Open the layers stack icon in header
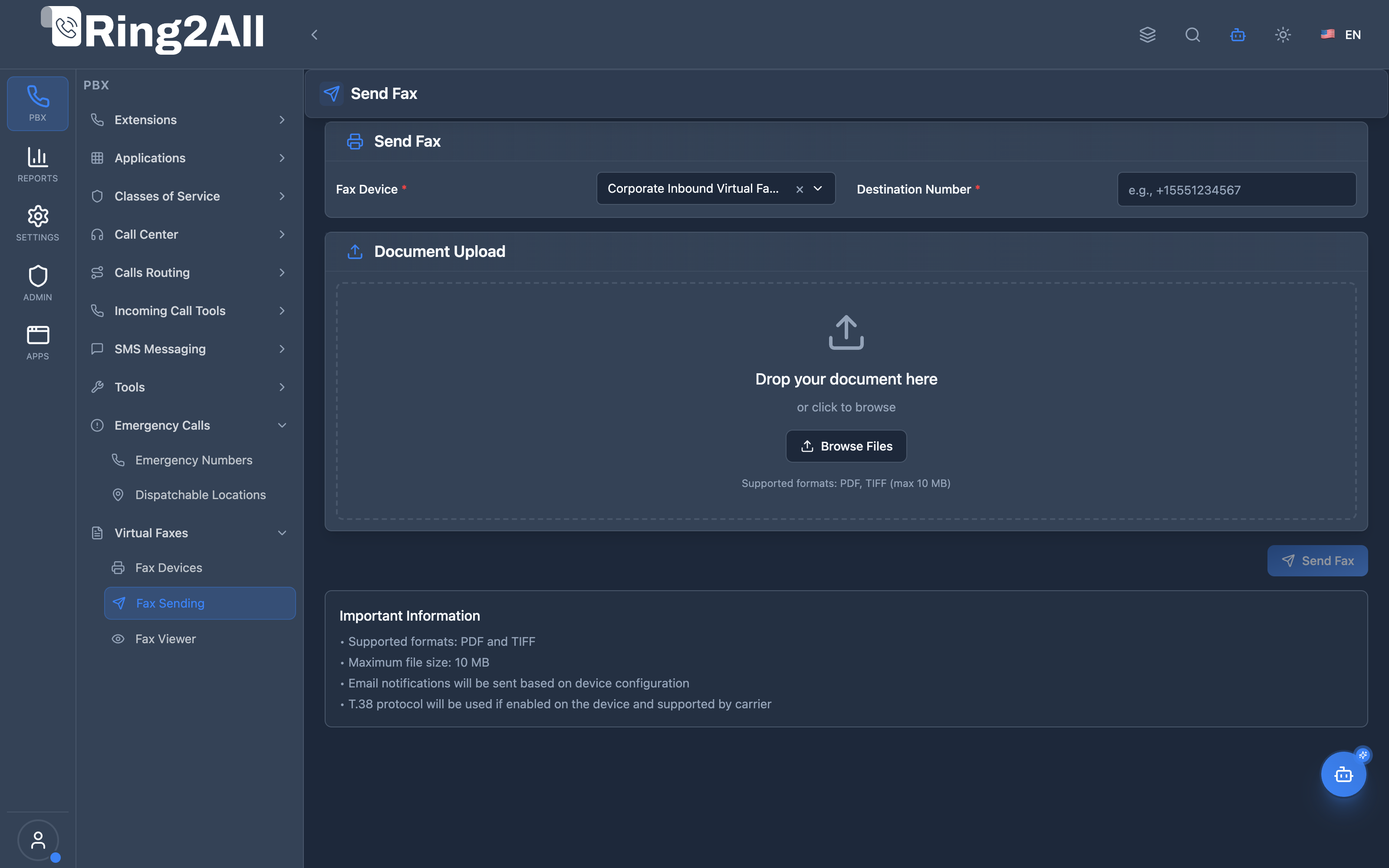Image resolution: width=1389 pixels, height=868 pixels. coord(1147,34)
